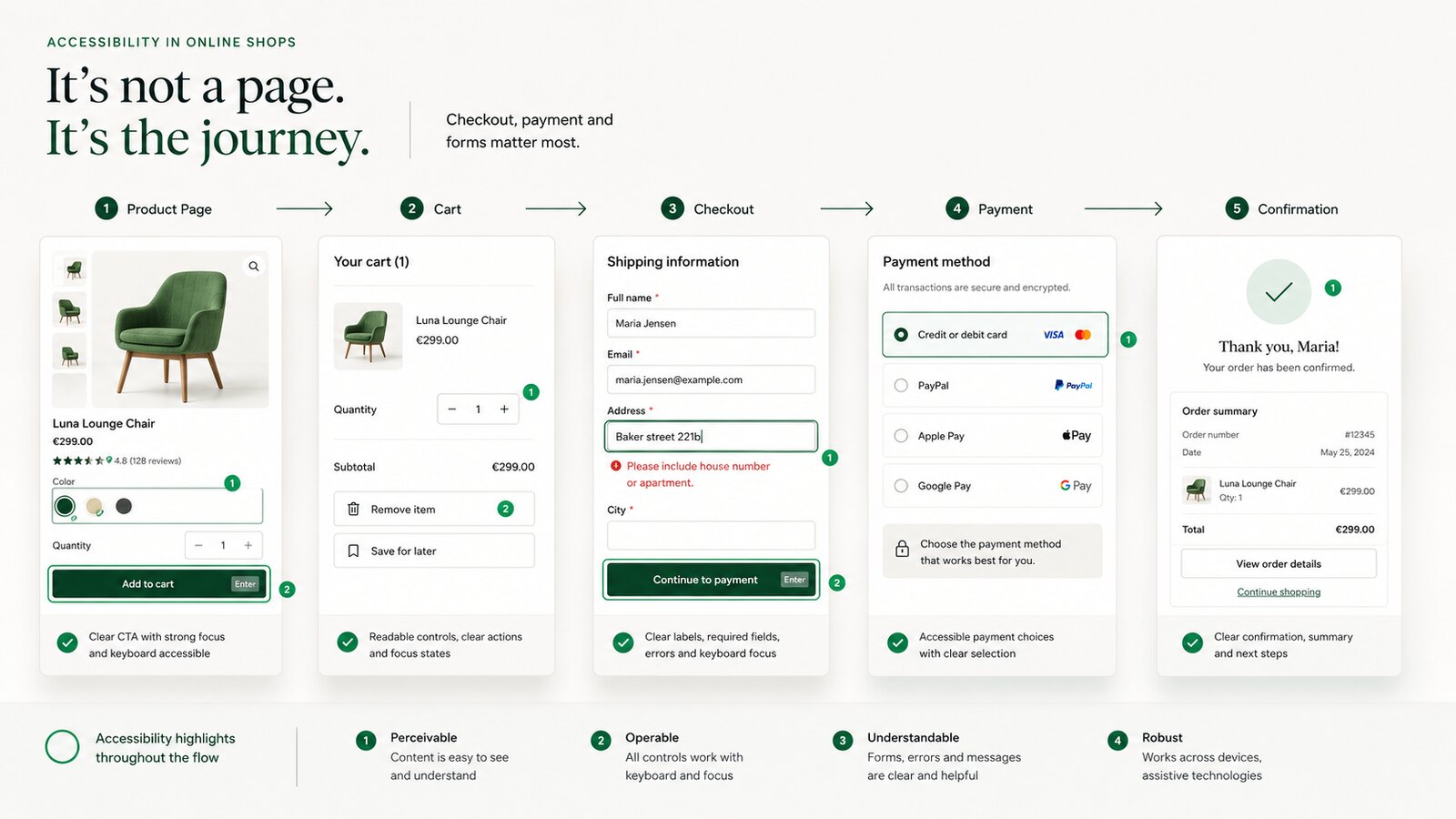The image size is (1456, 819).
Task: Click the Add to cart button
Action: point(158,584)
